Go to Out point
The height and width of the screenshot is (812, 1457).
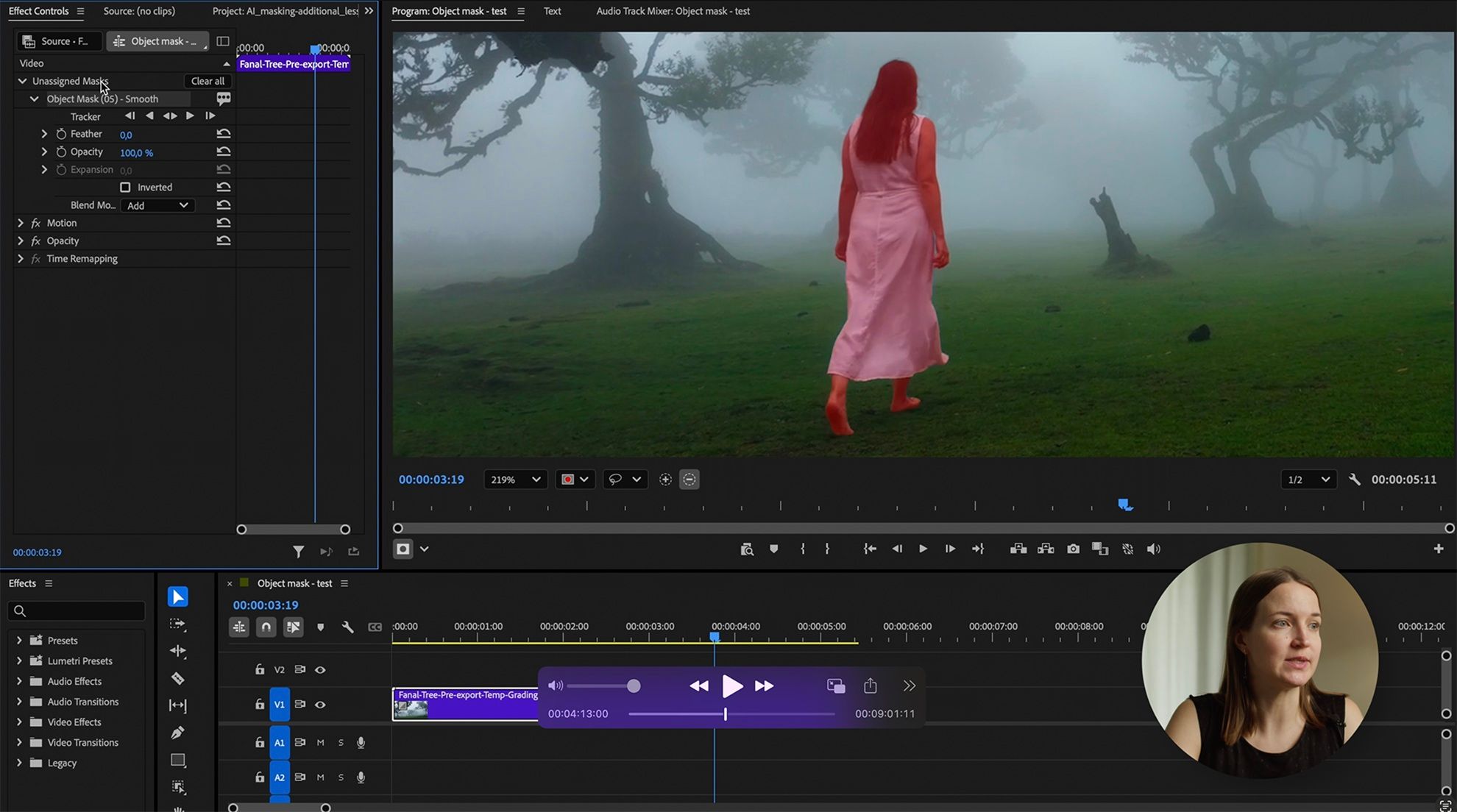[x=978, y=549]
